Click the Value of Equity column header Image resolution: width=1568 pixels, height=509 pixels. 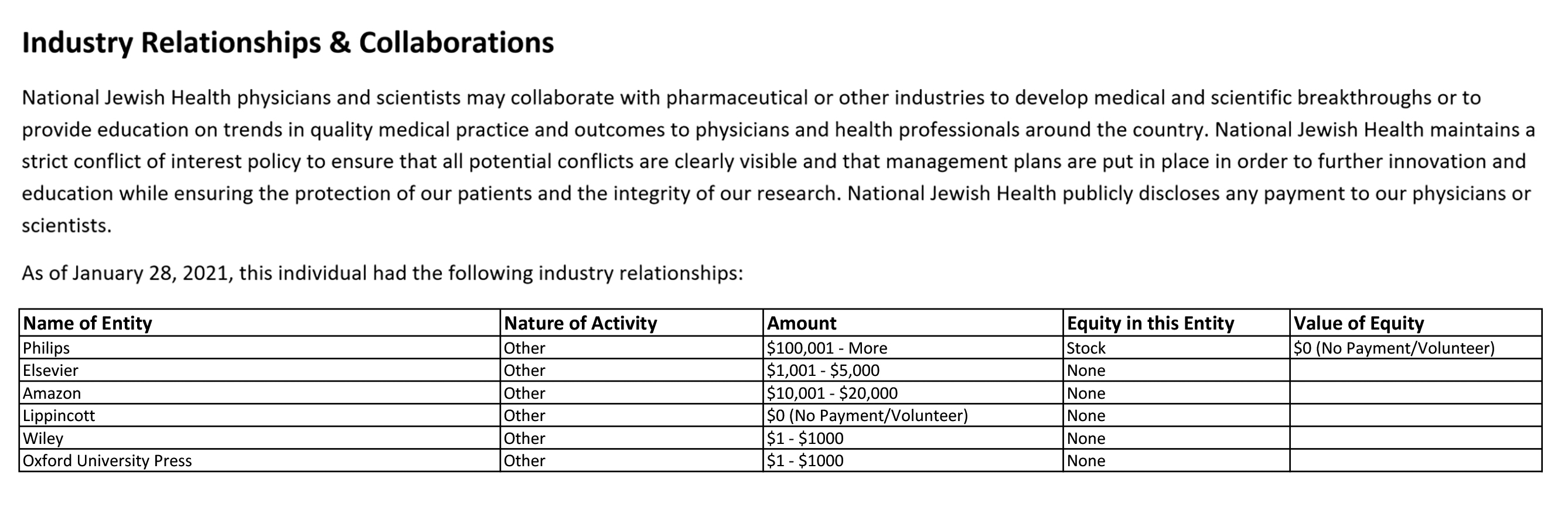pos(1358,323)
